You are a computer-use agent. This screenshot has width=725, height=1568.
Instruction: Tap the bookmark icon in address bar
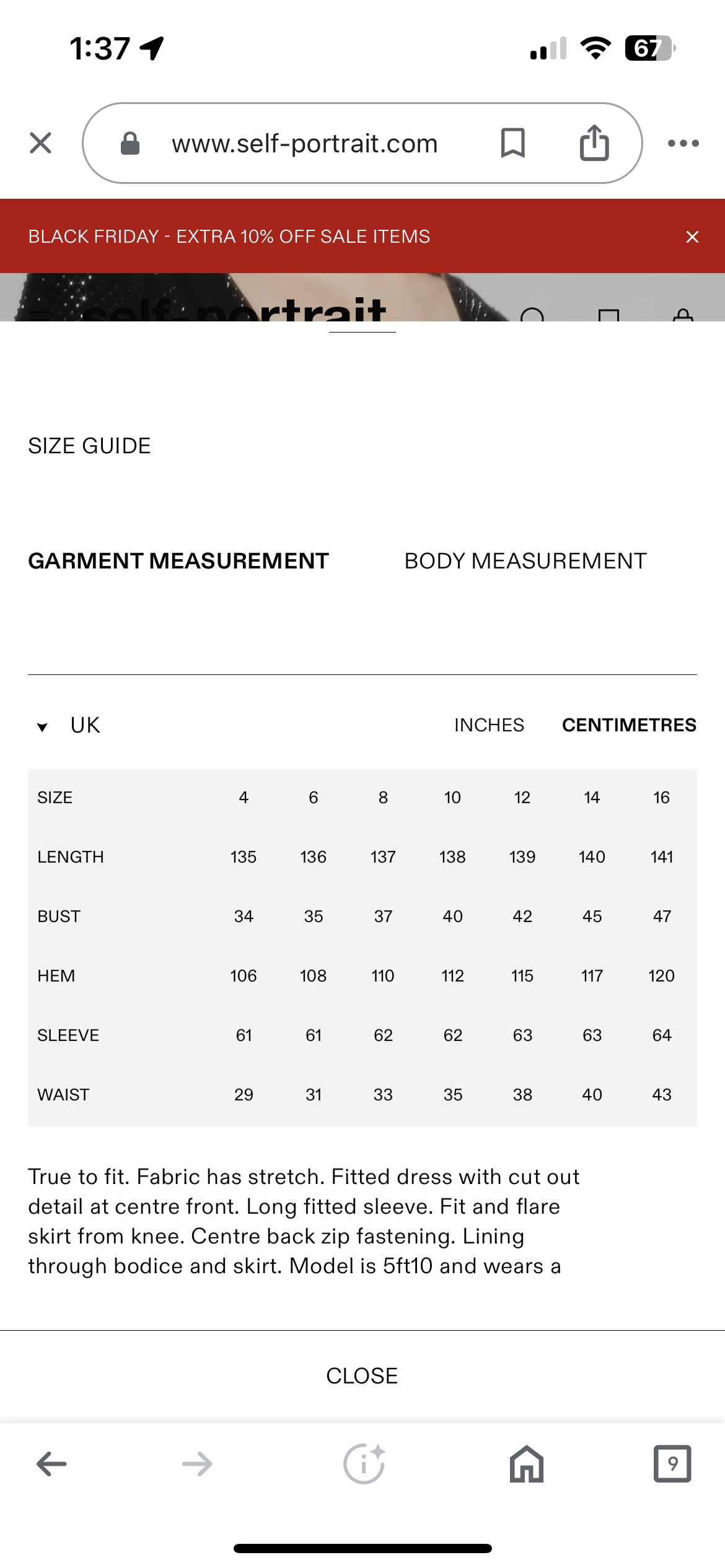click(x=512, y=143)
